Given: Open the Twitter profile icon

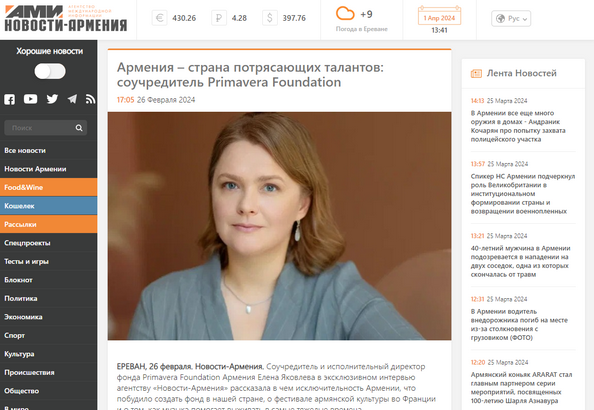Looking at the screenshot, I should click(52, 99).
